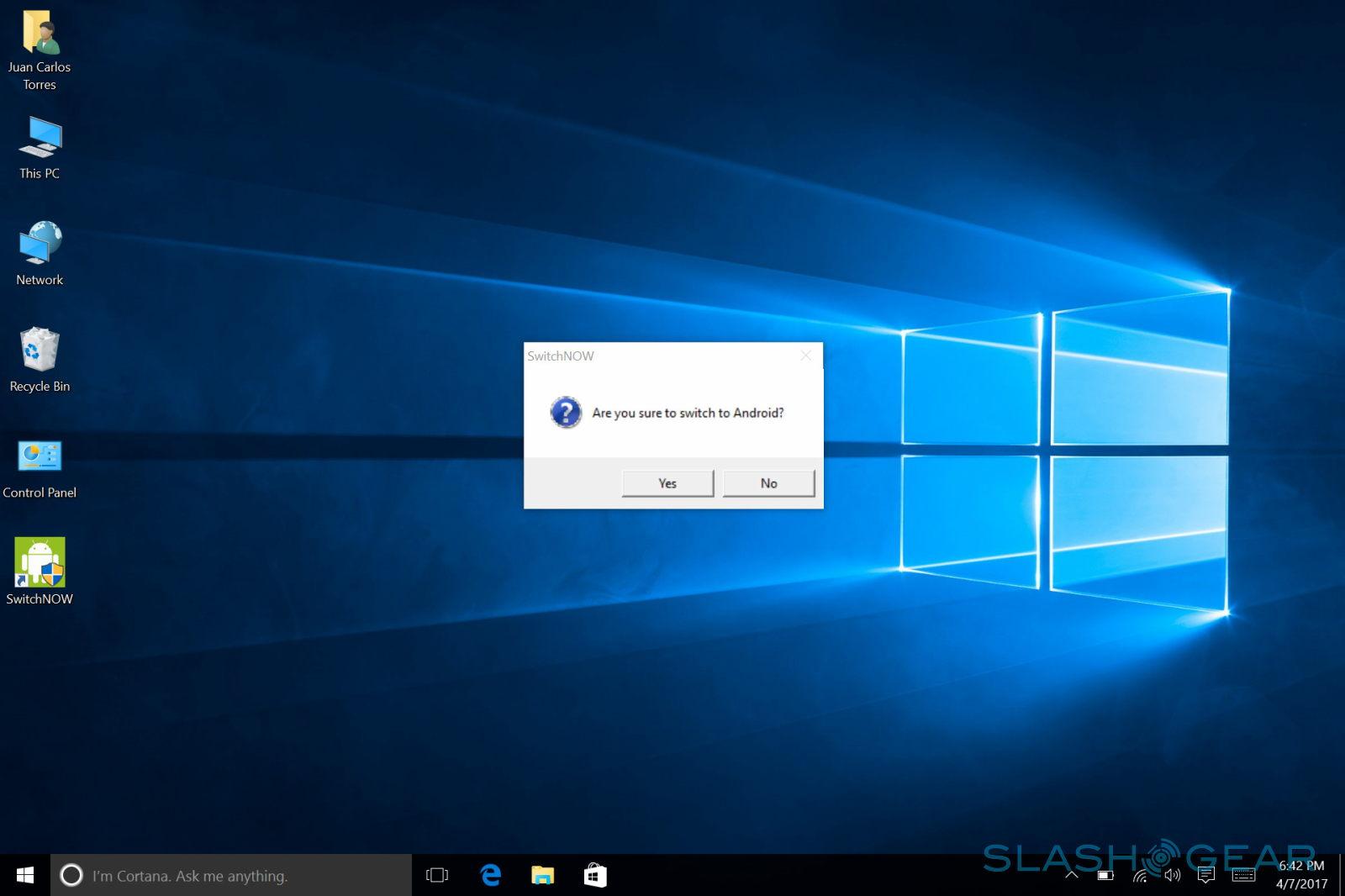Viewport: 1345px width, 896px height.
Task: Open the touch keyboard from tray
Action: click(x=1243, y=875)
